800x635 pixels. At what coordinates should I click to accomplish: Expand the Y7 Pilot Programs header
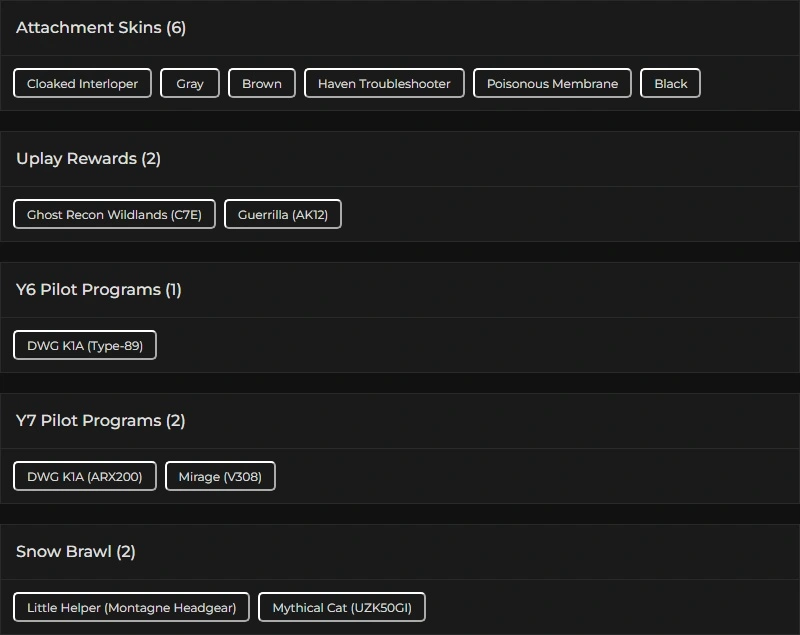point(88,421)
